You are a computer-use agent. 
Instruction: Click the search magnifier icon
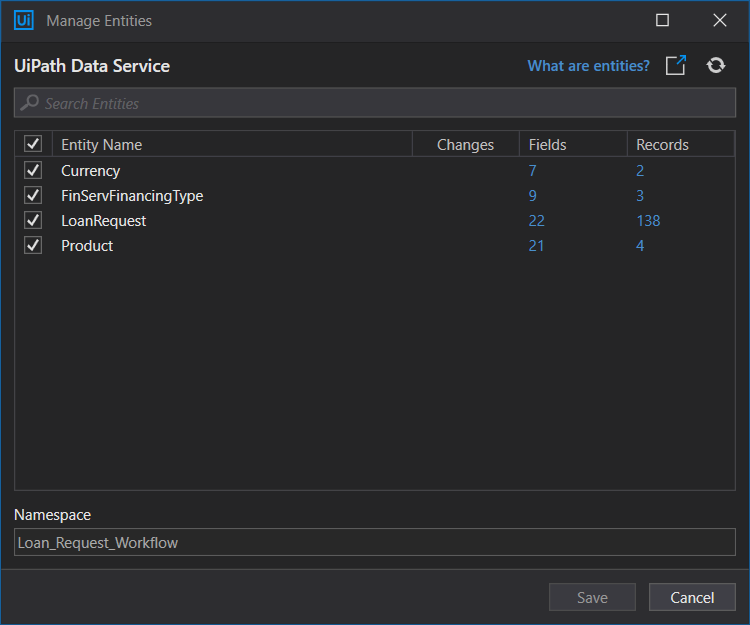click(x=30, y=102)
